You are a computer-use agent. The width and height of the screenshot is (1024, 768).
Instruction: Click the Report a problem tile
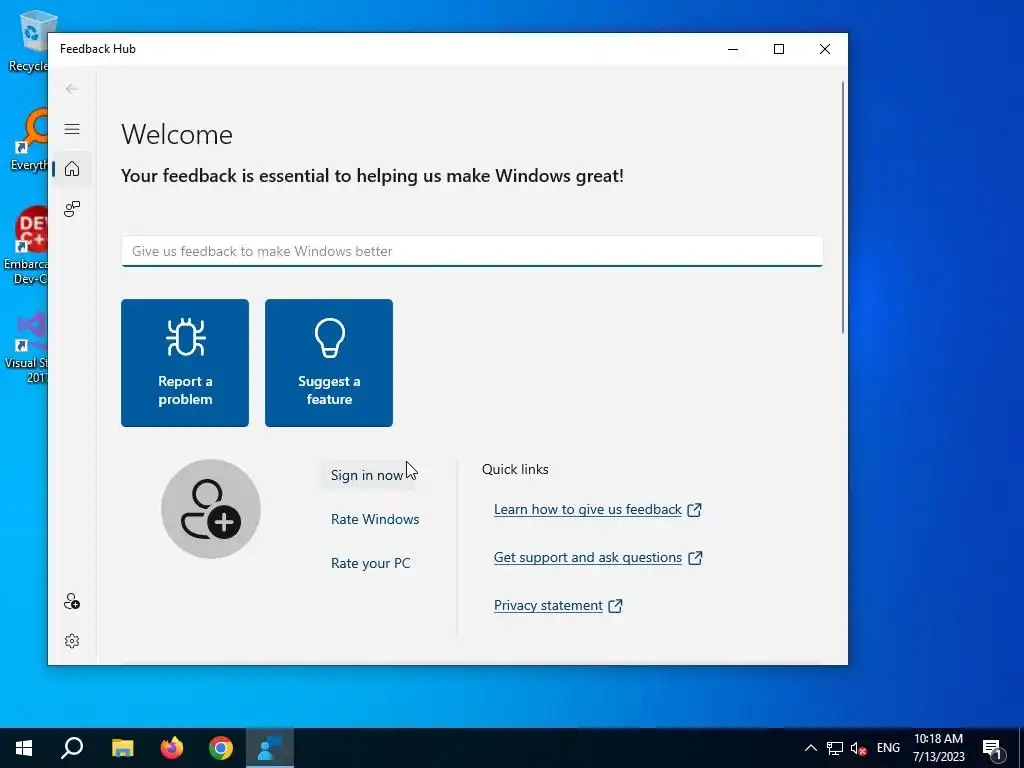click(185, 363)
